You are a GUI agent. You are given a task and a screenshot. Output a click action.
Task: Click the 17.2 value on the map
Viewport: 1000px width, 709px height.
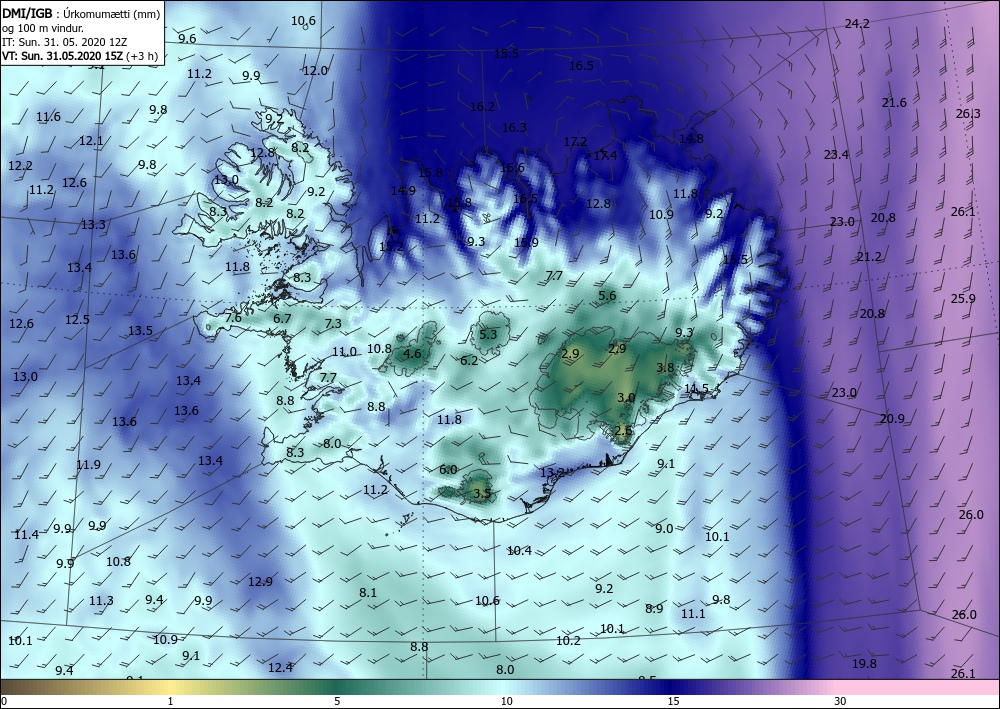(x=575, y=142)
